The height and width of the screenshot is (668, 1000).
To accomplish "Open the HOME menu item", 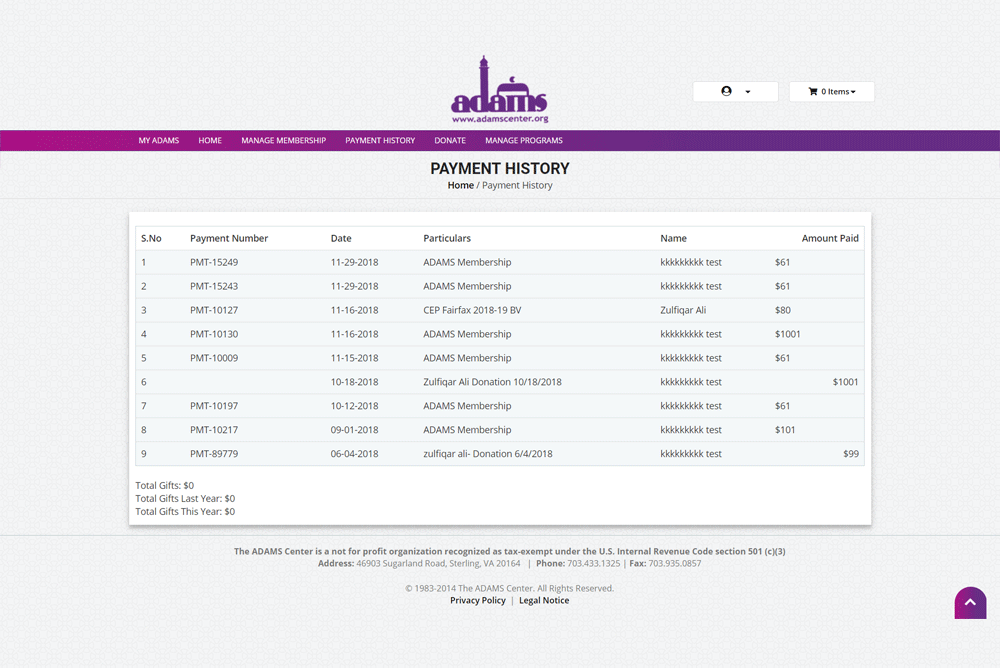I will pyautogui.click(x=210, y=140).
